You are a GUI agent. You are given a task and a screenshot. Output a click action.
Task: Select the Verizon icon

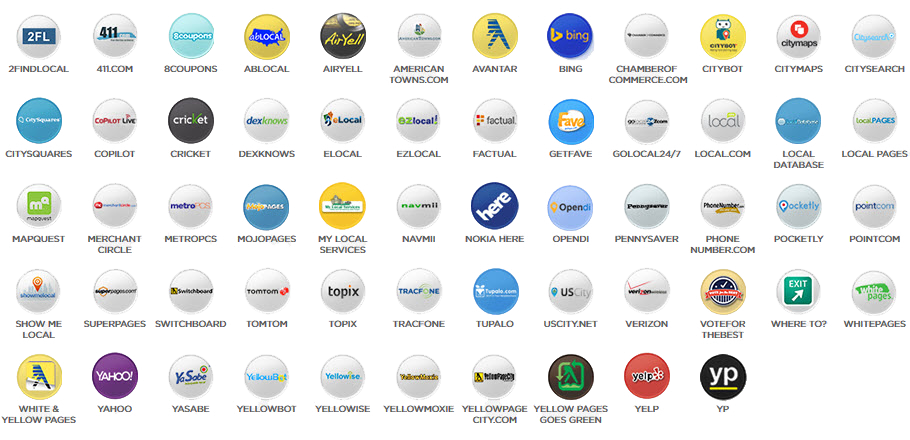pos(647,291)
